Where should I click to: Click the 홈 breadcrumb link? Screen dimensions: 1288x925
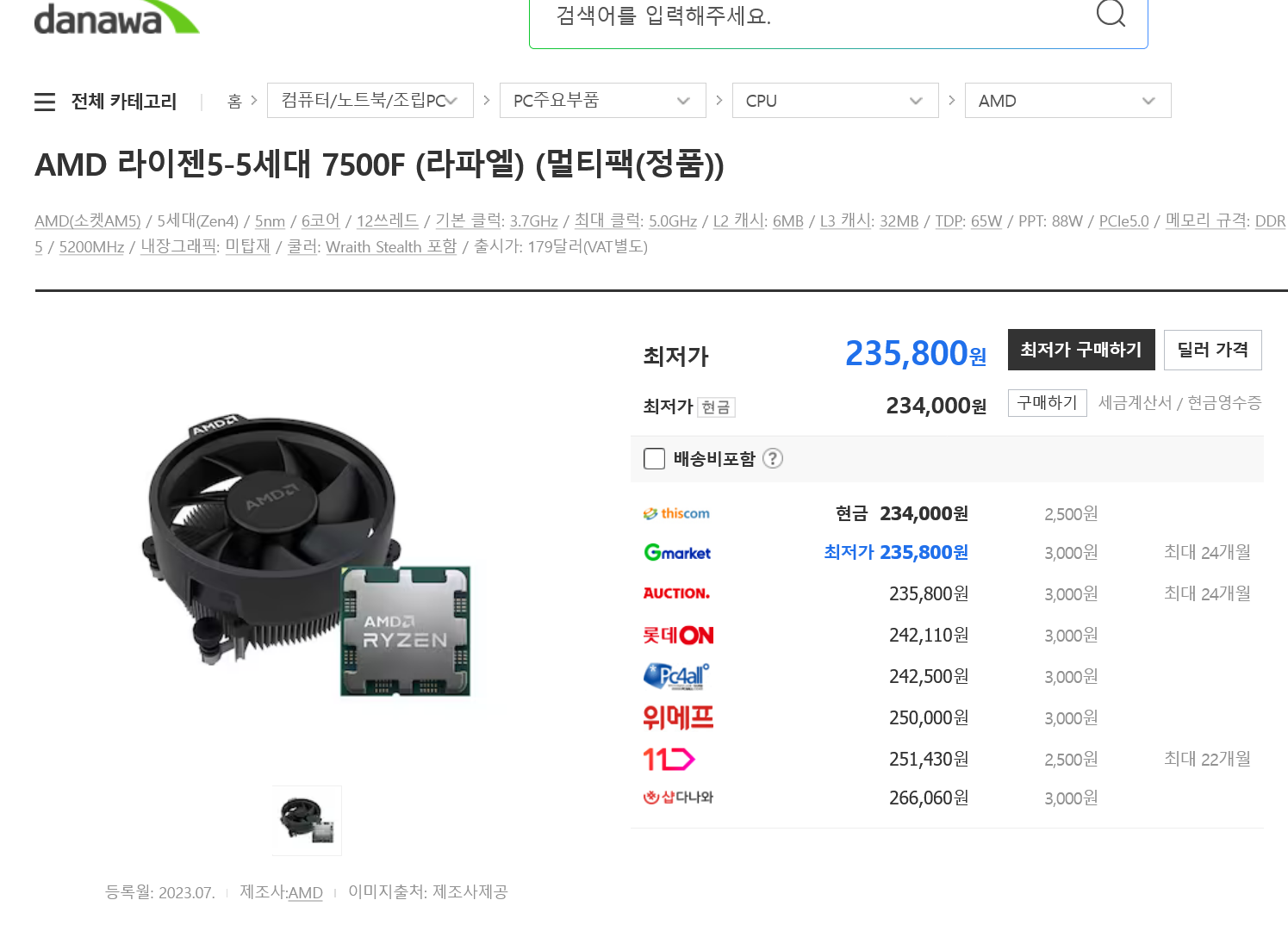[234, 102]
